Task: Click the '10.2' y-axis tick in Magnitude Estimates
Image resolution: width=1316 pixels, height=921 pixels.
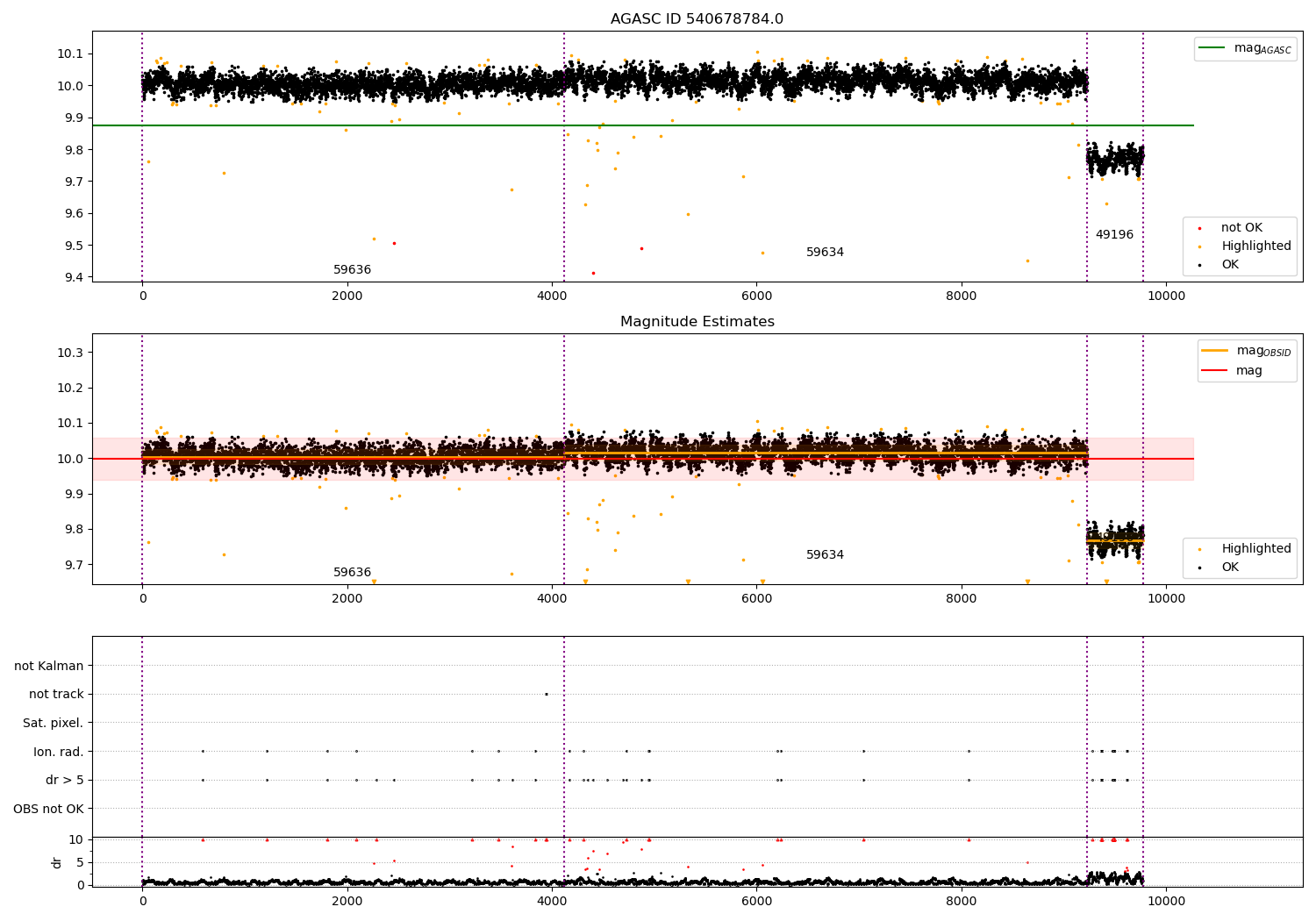Action: click(72, 388)
